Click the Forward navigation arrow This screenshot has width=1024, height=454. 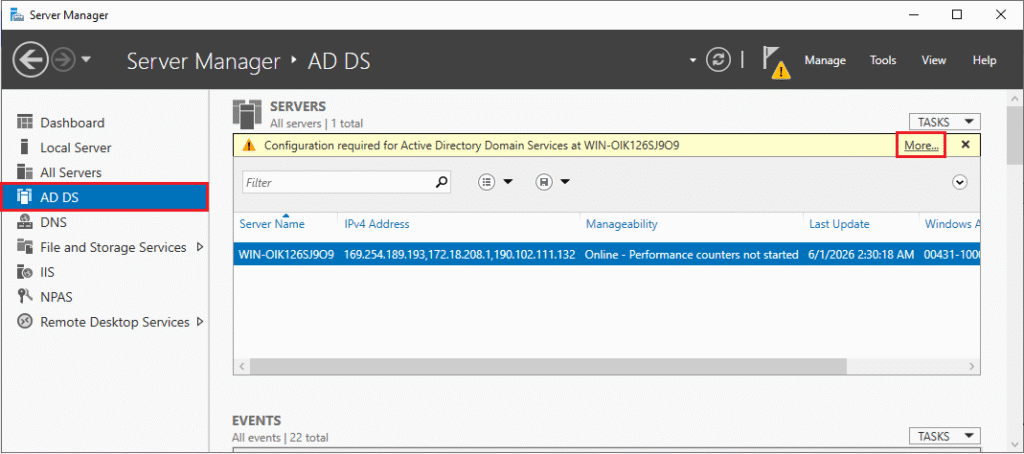coord(64,61)
